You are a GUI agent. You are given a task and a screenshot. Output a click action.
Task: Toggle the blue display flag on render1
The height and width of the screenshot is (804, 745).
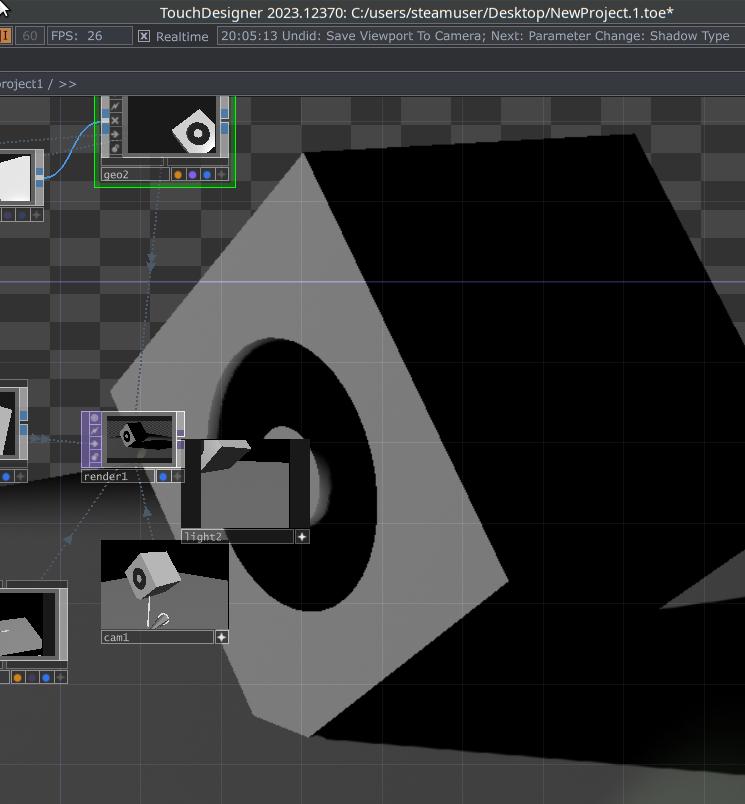(163, 477)
